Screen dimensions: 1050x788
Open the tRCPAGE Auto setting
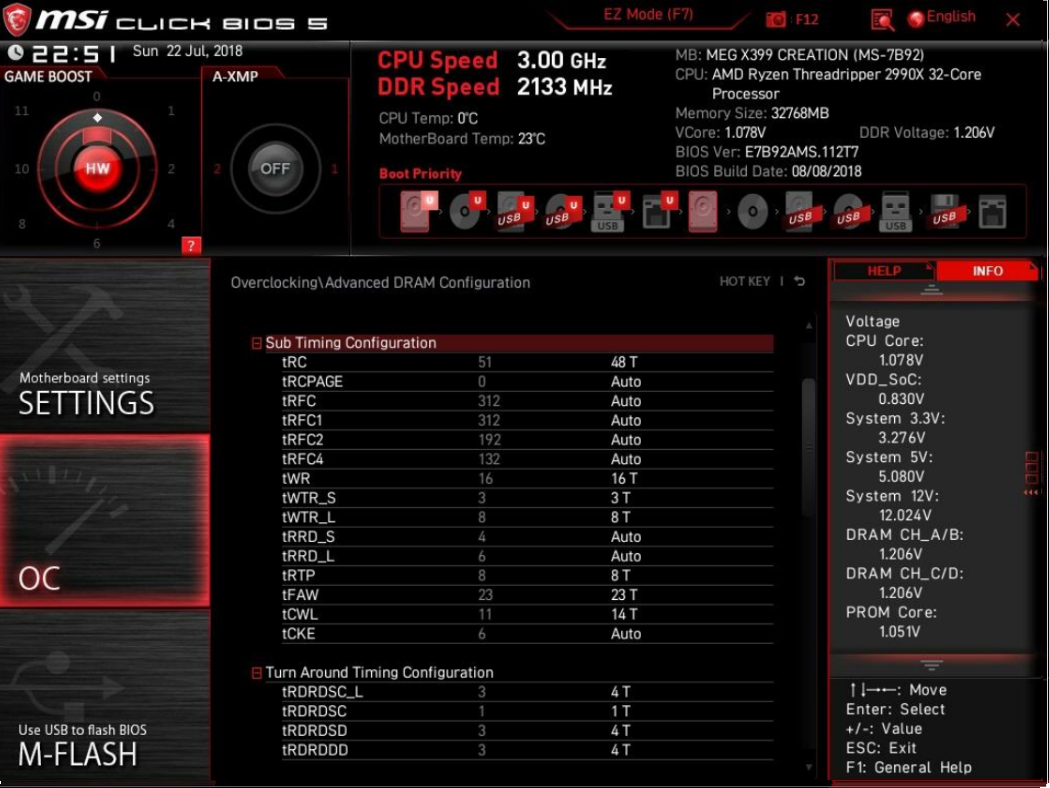(x=625, y=382)
